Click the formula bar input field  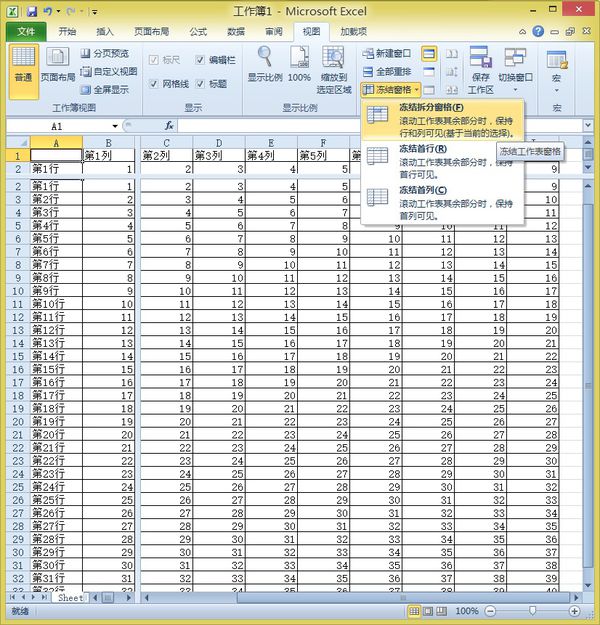(x=379, y=126)
